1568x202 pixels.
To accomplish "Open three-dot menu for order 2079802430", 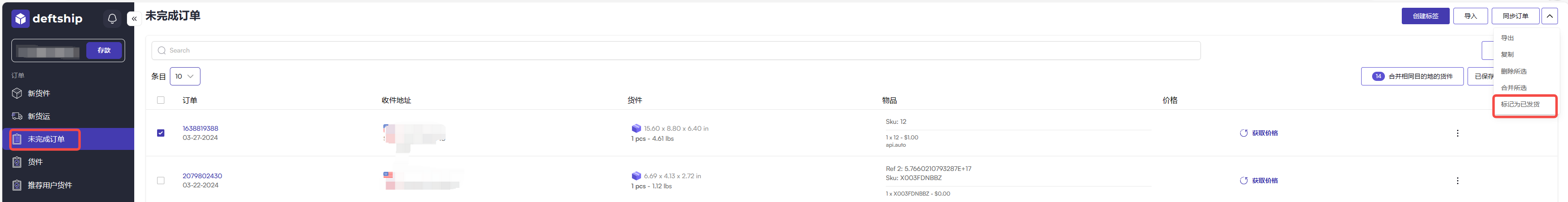I will pyautogui.click(x=1457, y=181).
